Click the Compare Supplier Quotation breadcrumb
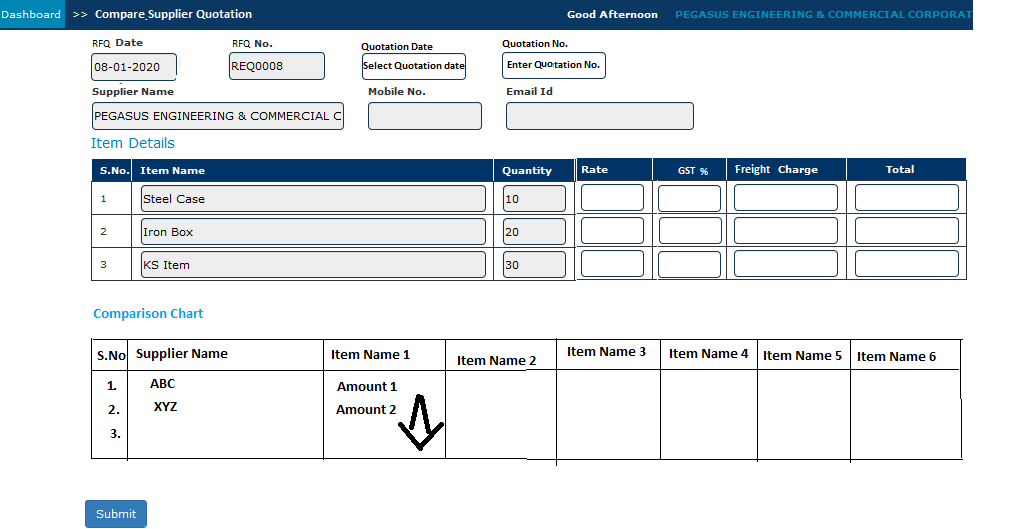The image size is (1023, 529). (173, 14)
